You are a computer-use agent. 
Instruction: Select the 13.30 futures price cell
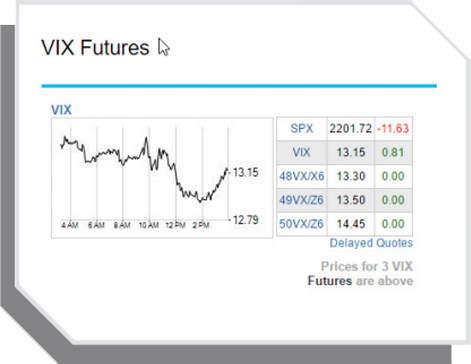pyautogui.click(x=350, y=176)
